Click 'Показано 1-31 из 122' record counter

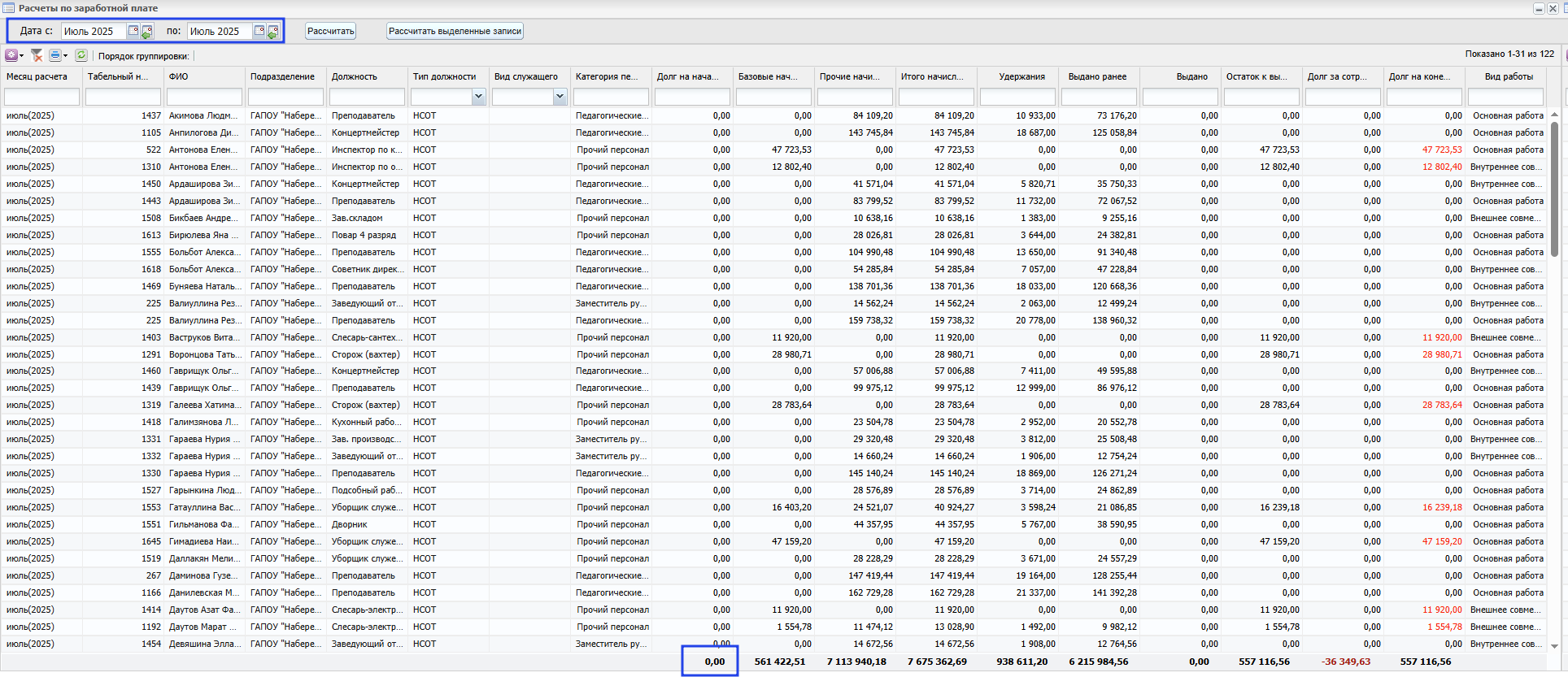click(1509, 54)
